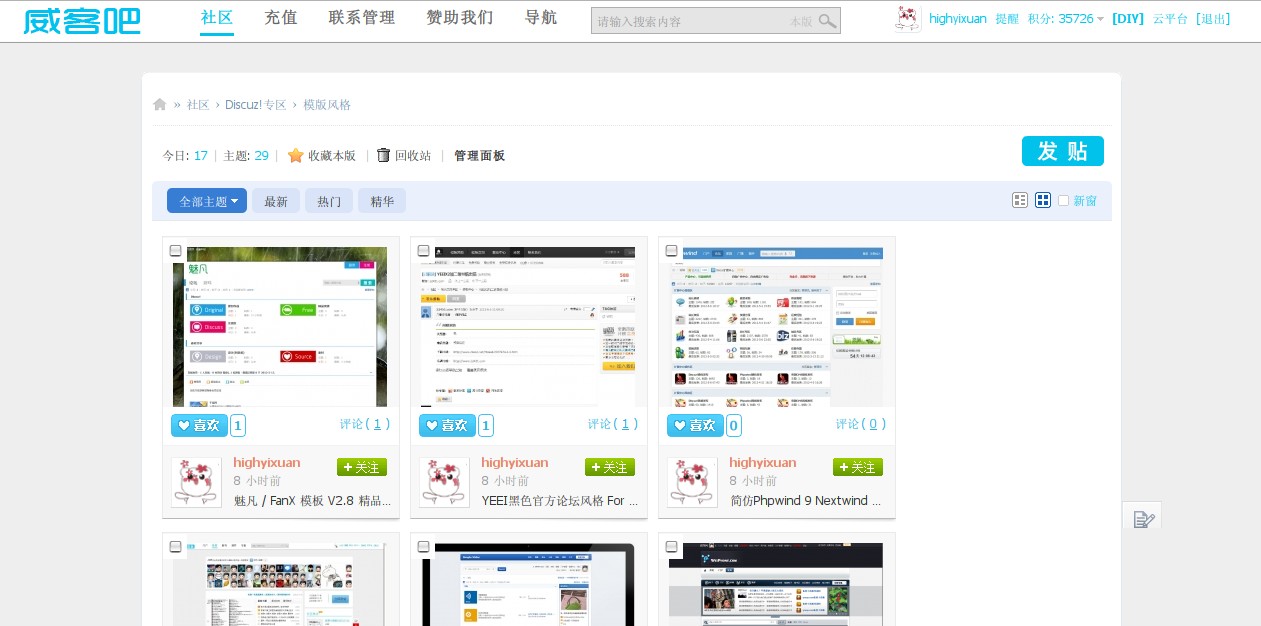Open the 魅凡 template thumbnail
Image resolution: width=1261 pixels, height=626 pixels.
click(280, 326)
